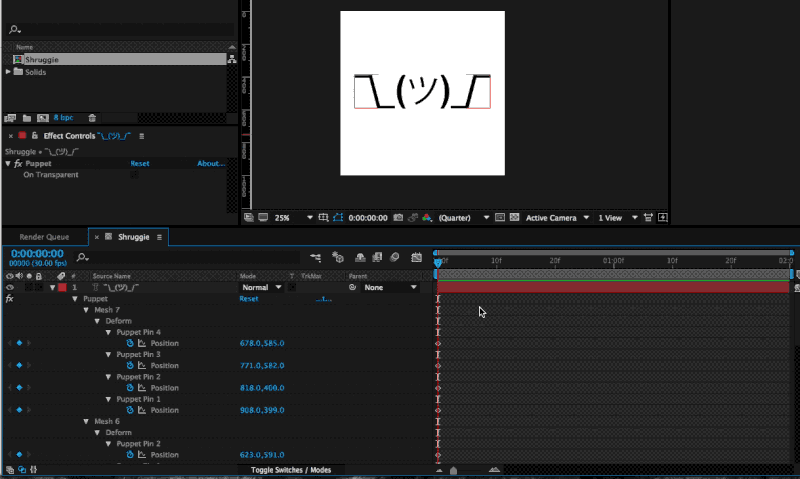Click the trash icon in Project panel

(x=92, y=118)
